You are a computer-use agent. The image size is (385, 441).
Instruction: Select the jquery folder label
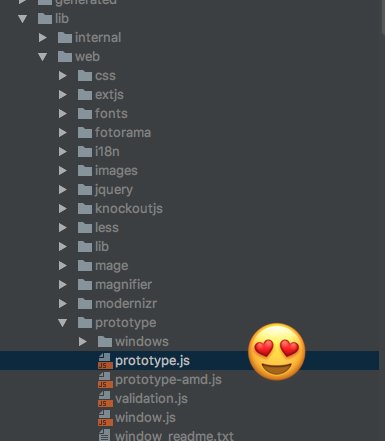(114, 190)
